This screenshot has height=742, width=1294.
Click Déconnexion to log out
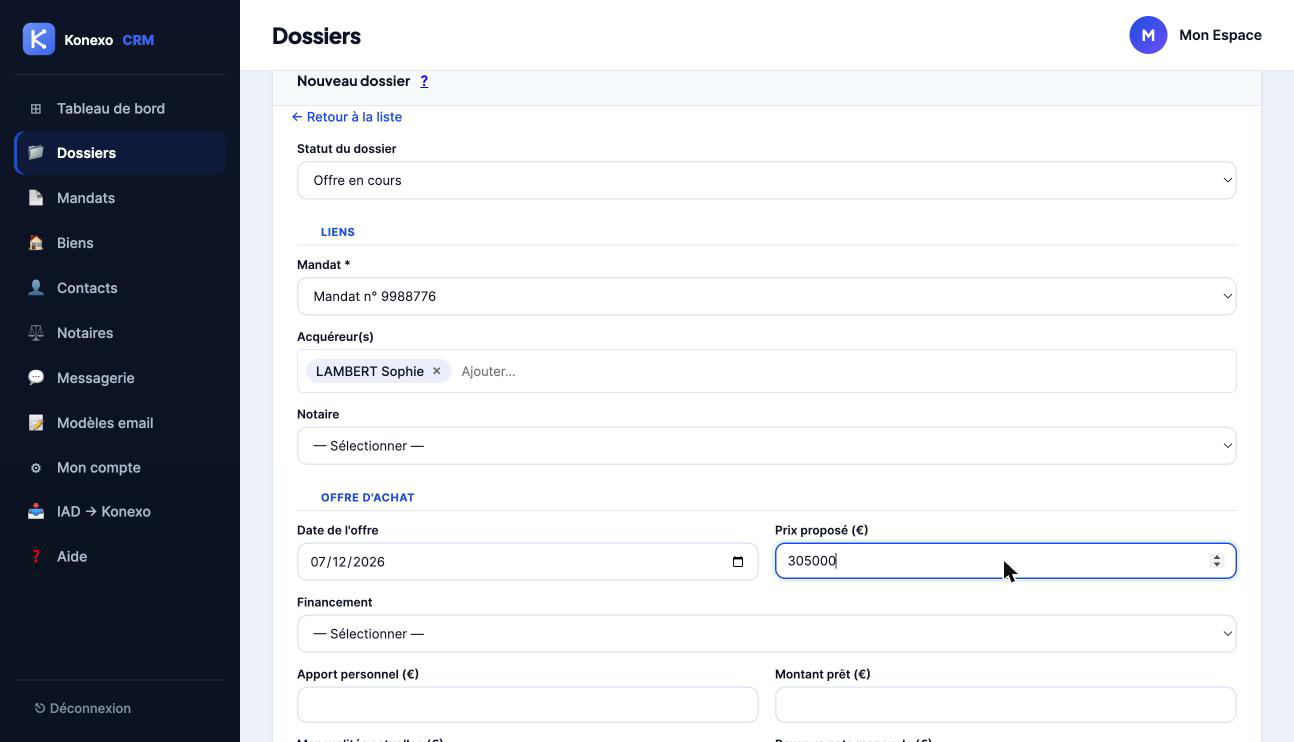tap(82, 708)
